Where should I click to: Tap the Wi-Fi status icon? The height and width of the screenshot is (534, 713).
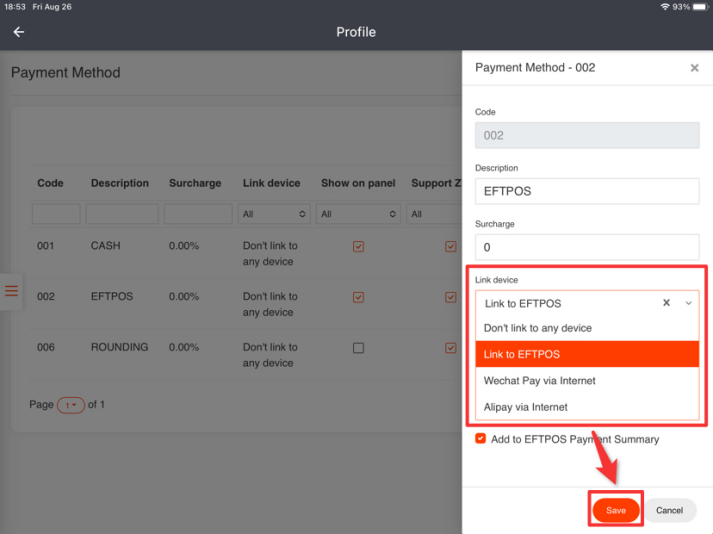665,7
